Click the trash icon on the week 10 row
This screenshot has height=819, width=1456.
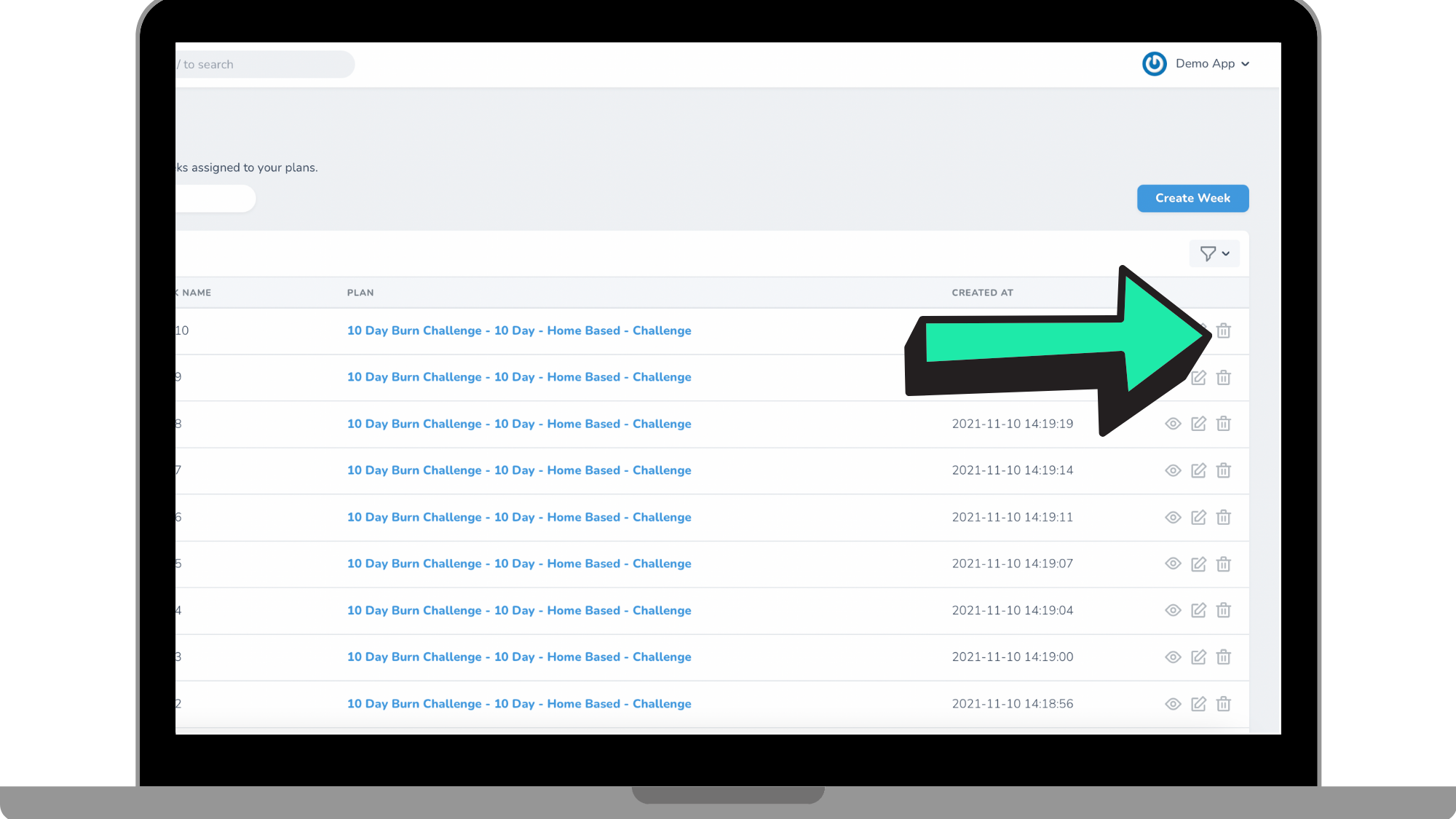(1224, 331)
